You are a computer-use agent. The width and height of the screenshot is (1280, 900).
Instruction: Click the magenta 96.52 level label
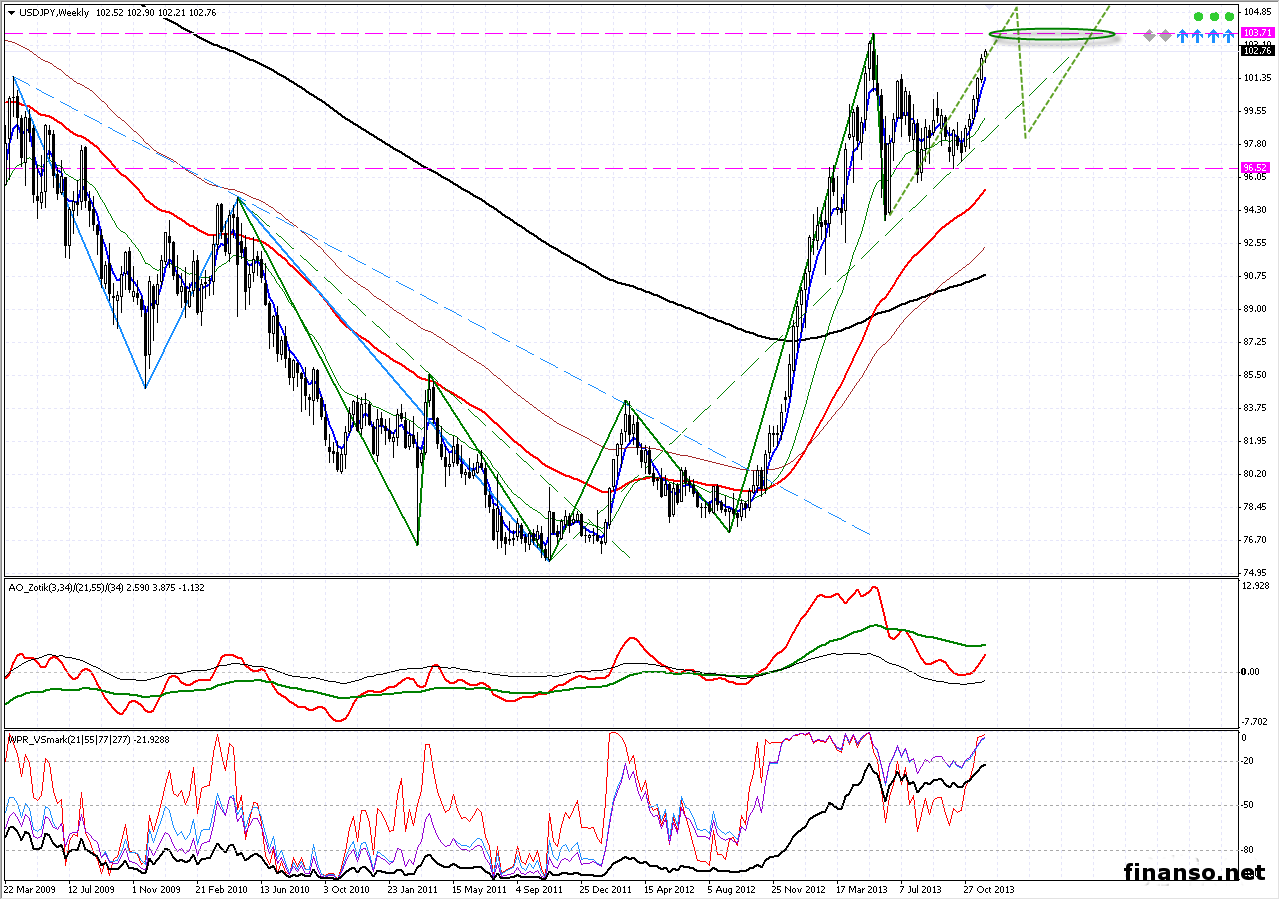pos(1254,168)
